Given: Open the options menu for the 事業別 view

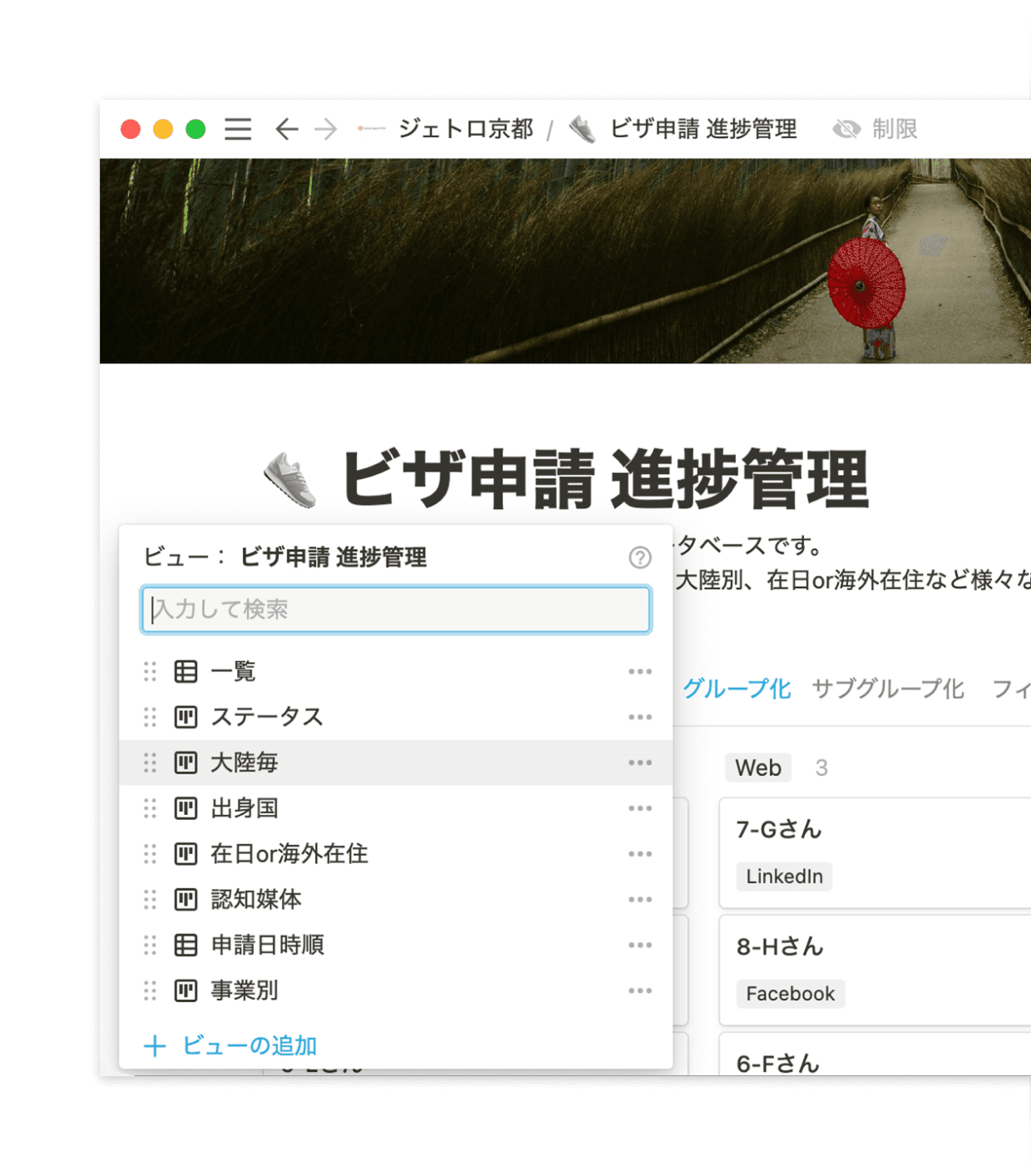Looking at the screenshot, I should [x=640, y=991].
